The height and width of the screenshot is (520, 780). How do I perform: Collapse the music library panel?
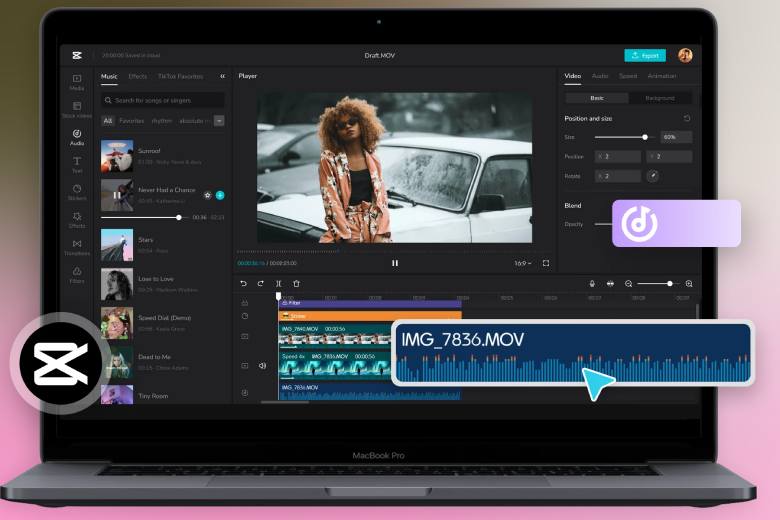[222, 76]
